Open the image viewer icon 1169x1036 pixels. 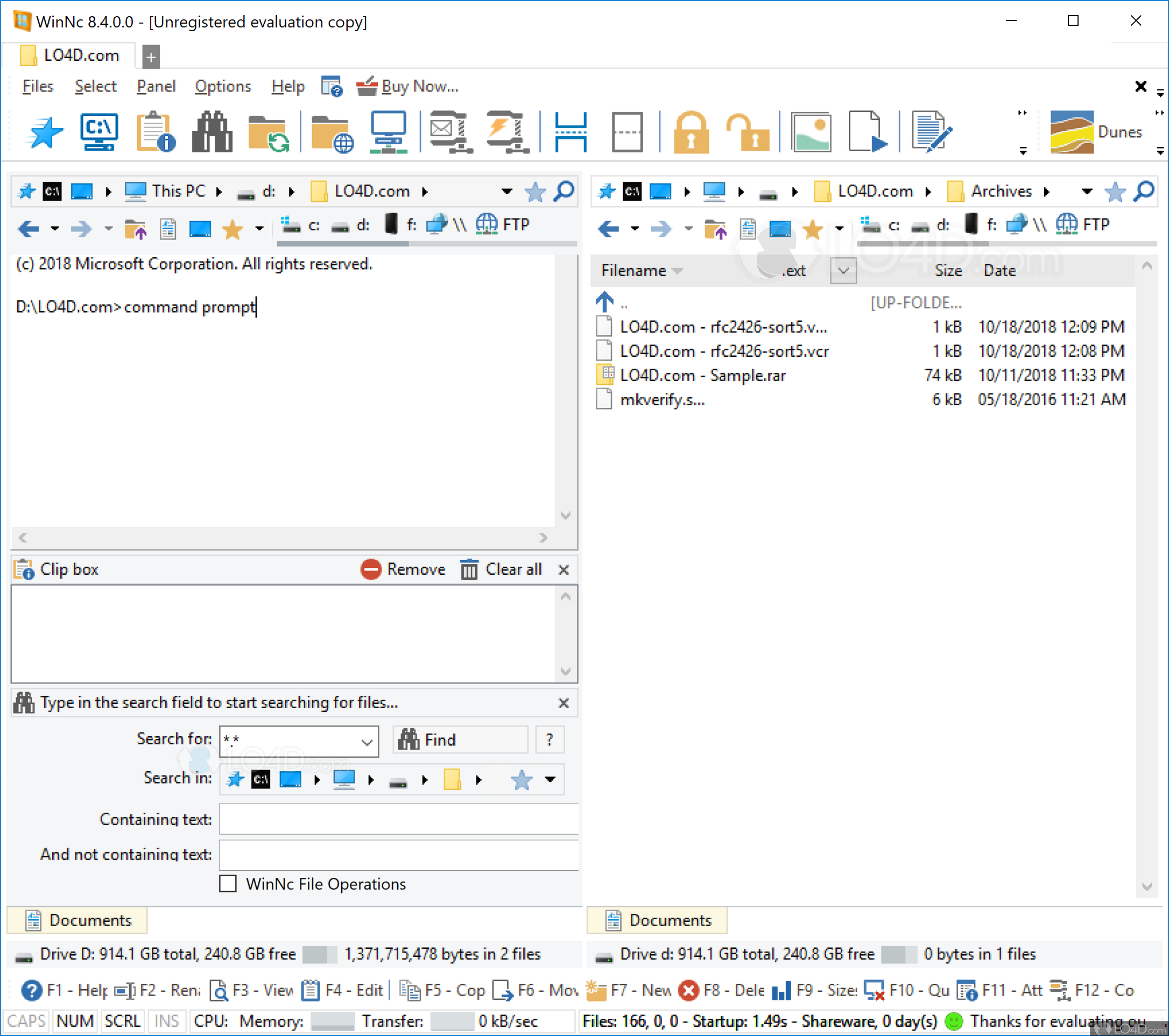pyautogui.click(x=812, y=131)
